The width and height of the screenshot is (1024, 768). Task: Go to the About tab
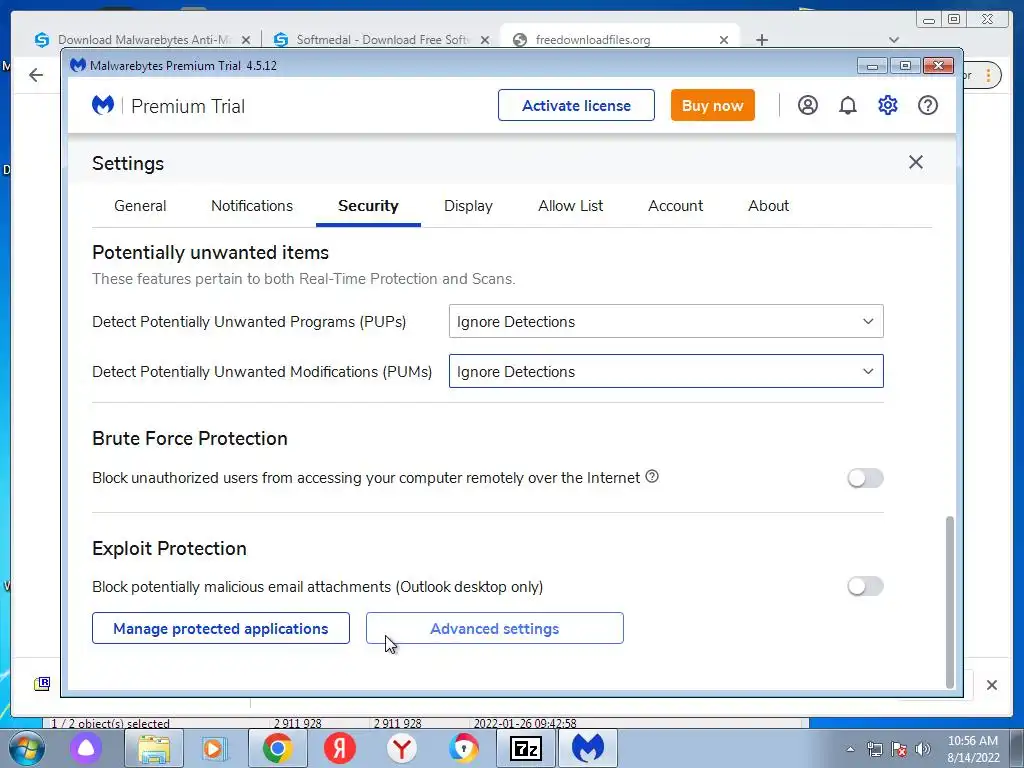(x=768, y=206)
